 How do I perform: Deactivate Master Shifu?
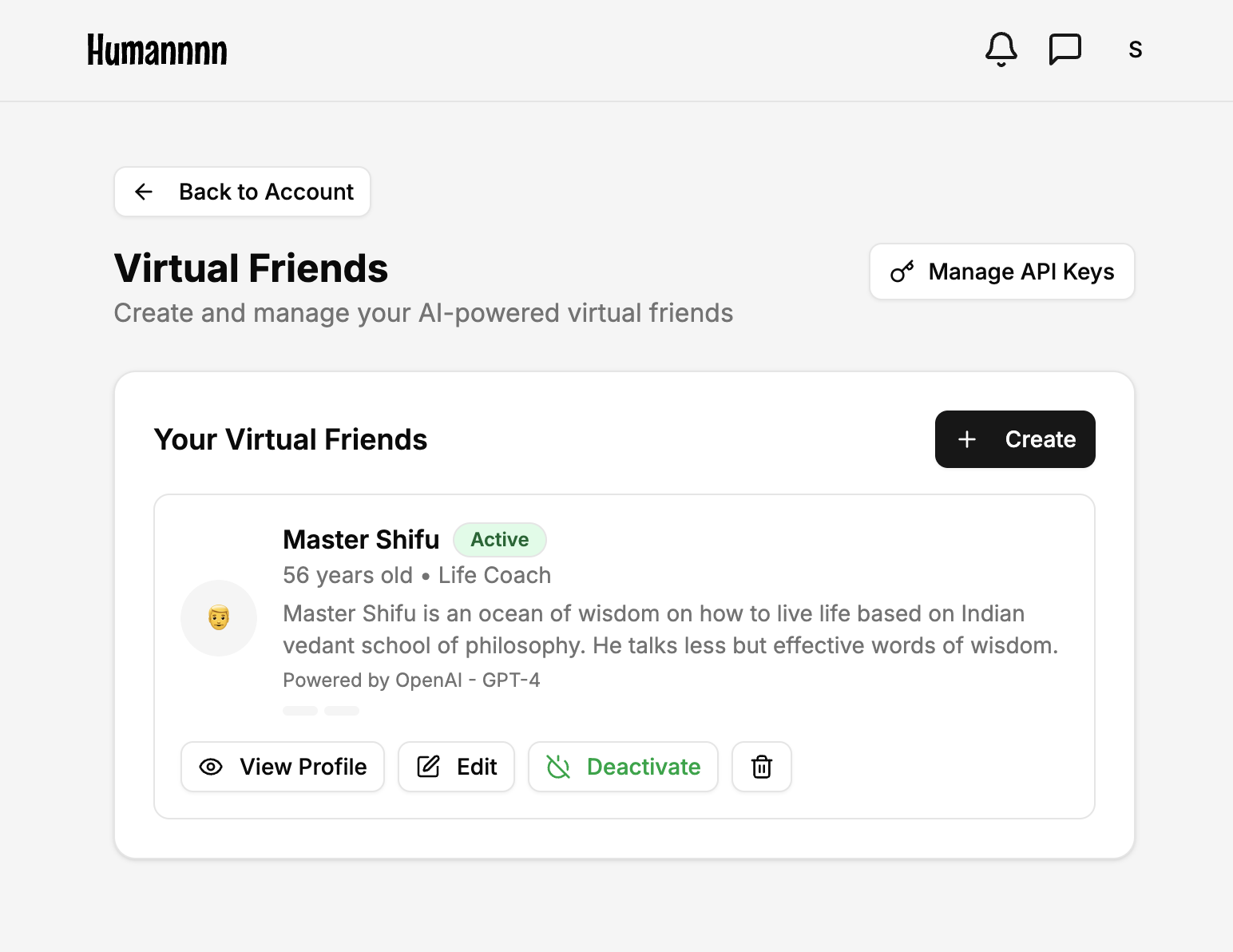(x=623, y=767)
